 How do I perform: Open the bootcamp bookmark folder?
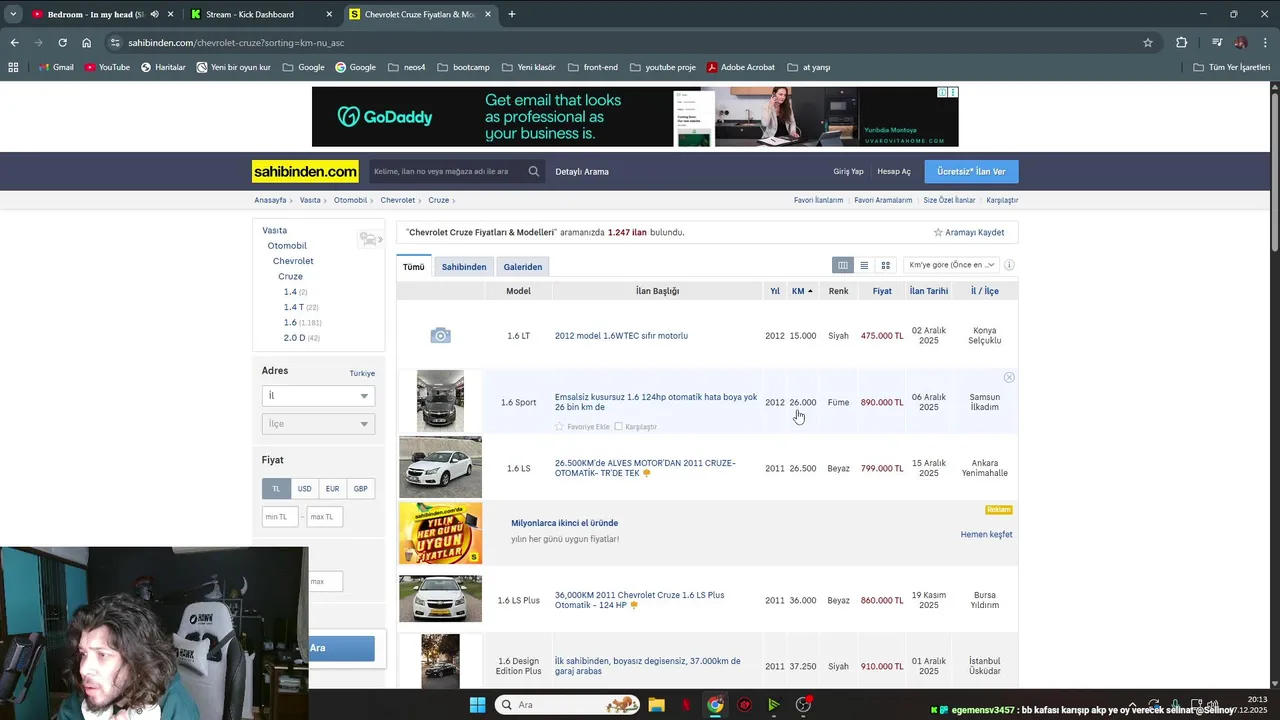click(x=463, y=67)
